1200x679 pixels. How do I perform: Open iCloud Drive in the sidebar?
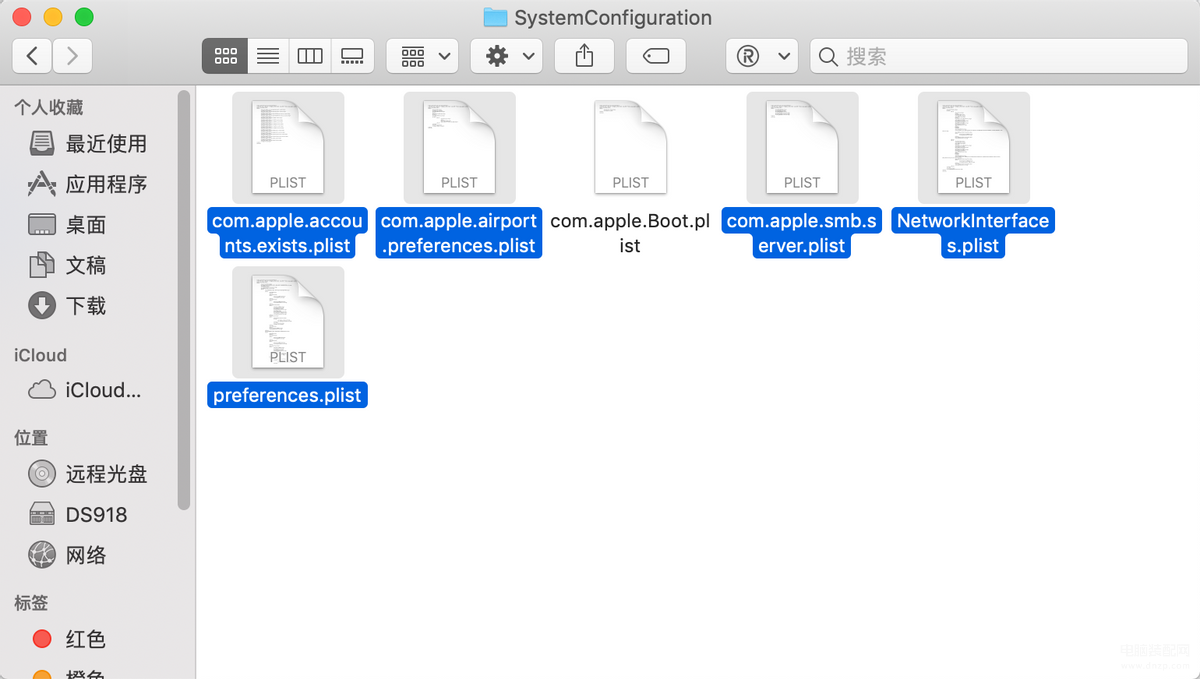point(85,390)
